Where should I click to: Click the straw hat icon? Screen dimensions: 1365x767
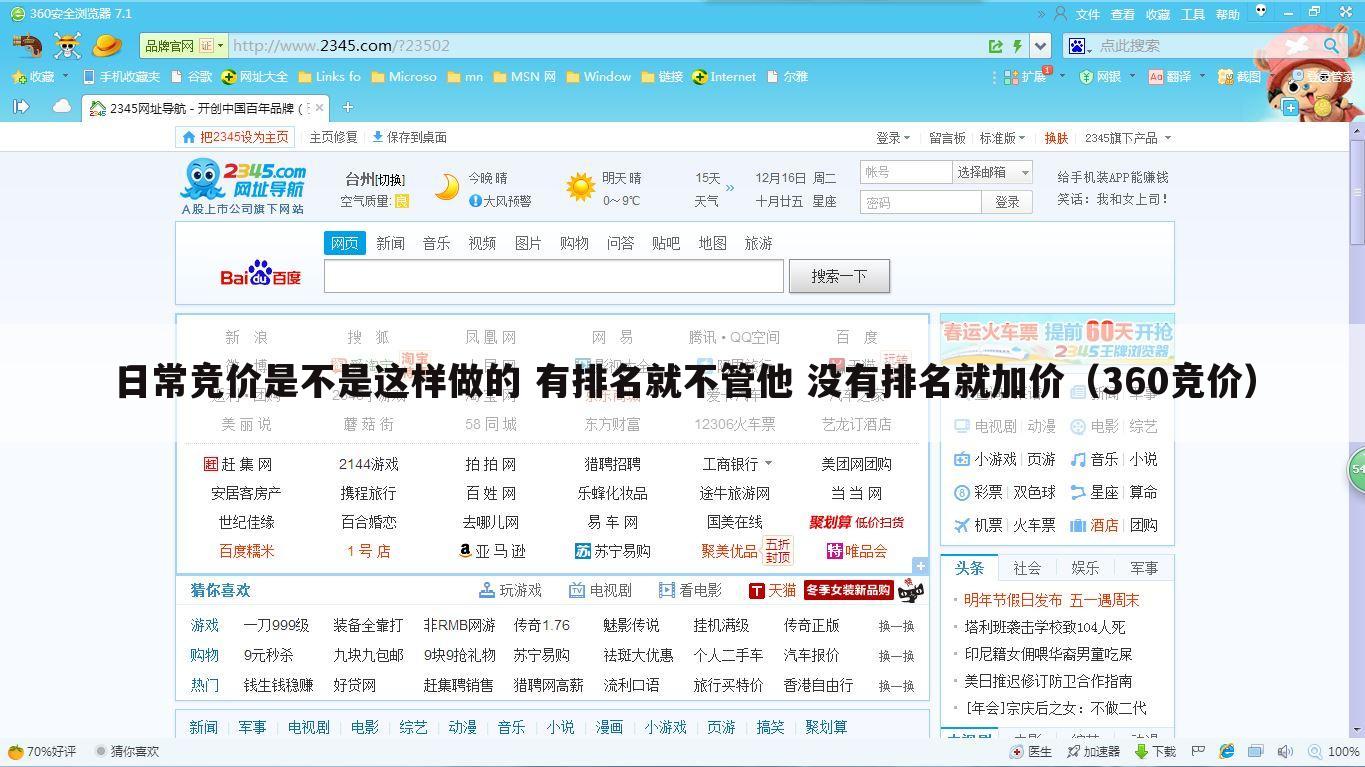click(x=106, y=45)
